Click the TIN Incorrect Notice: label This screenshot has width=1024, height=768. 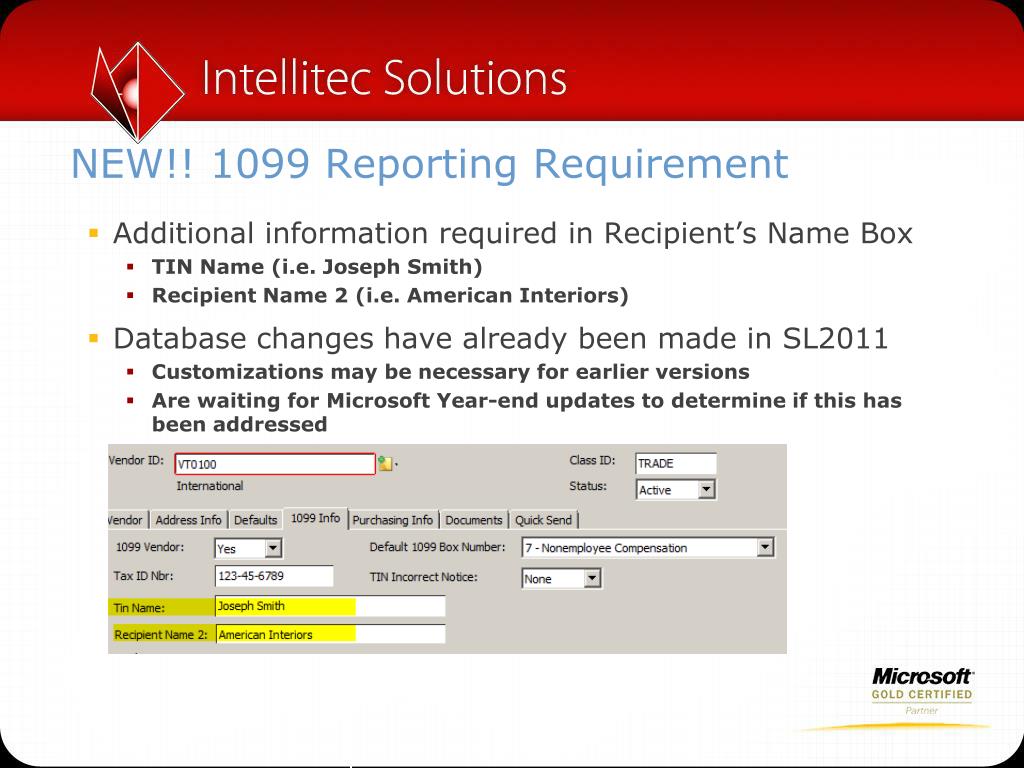coord(423,577)
